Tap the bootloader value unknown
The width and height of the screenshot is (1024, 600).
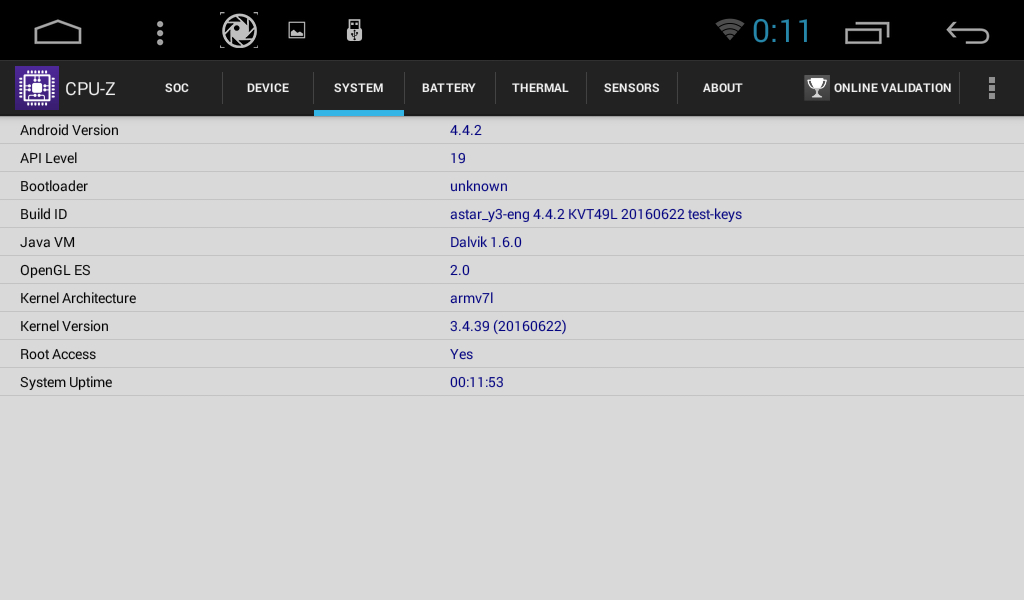[479, 186]
